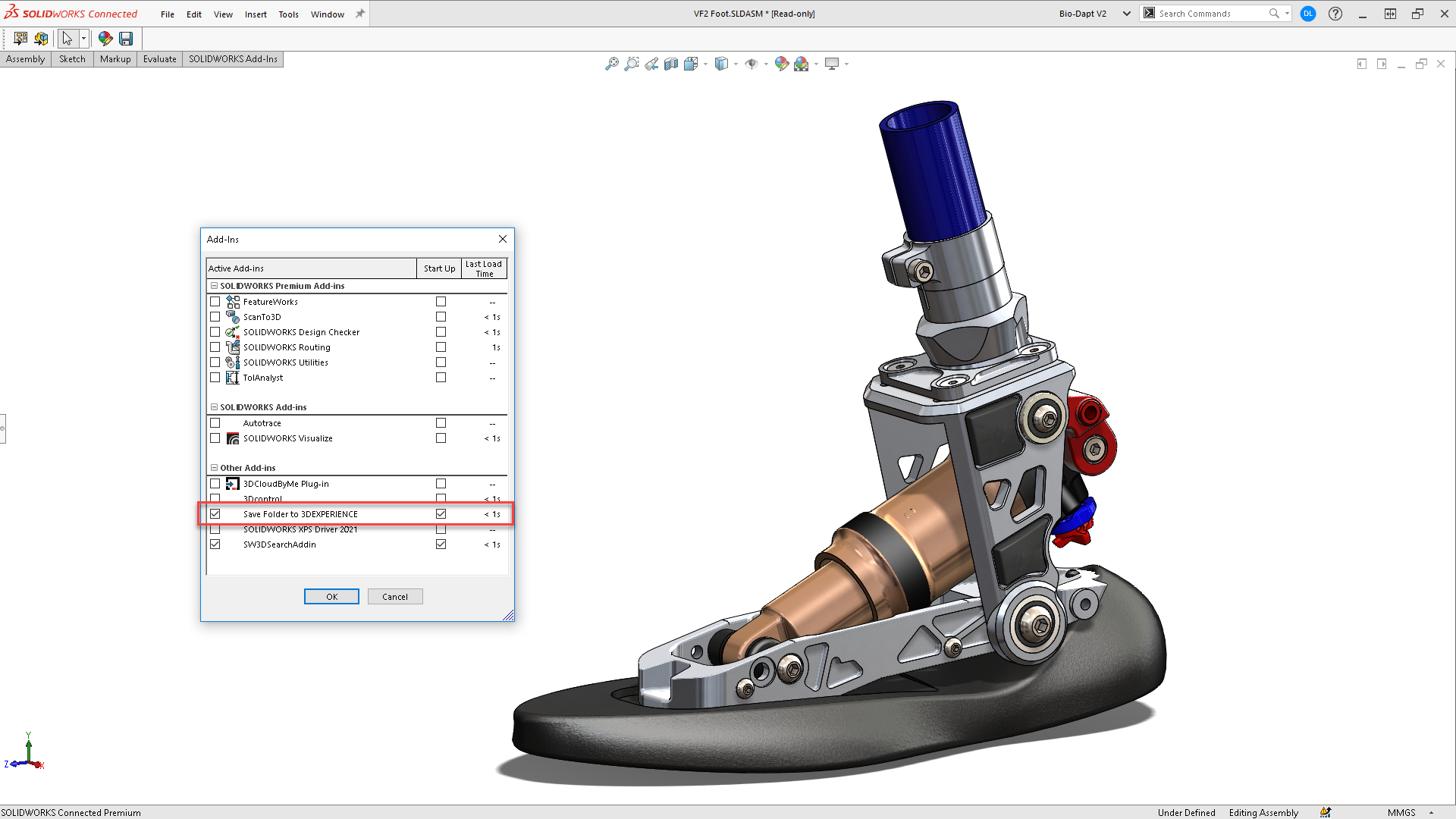
Task: Dismiss the Add-Ins dialog via Cancel
Action: 395,596
